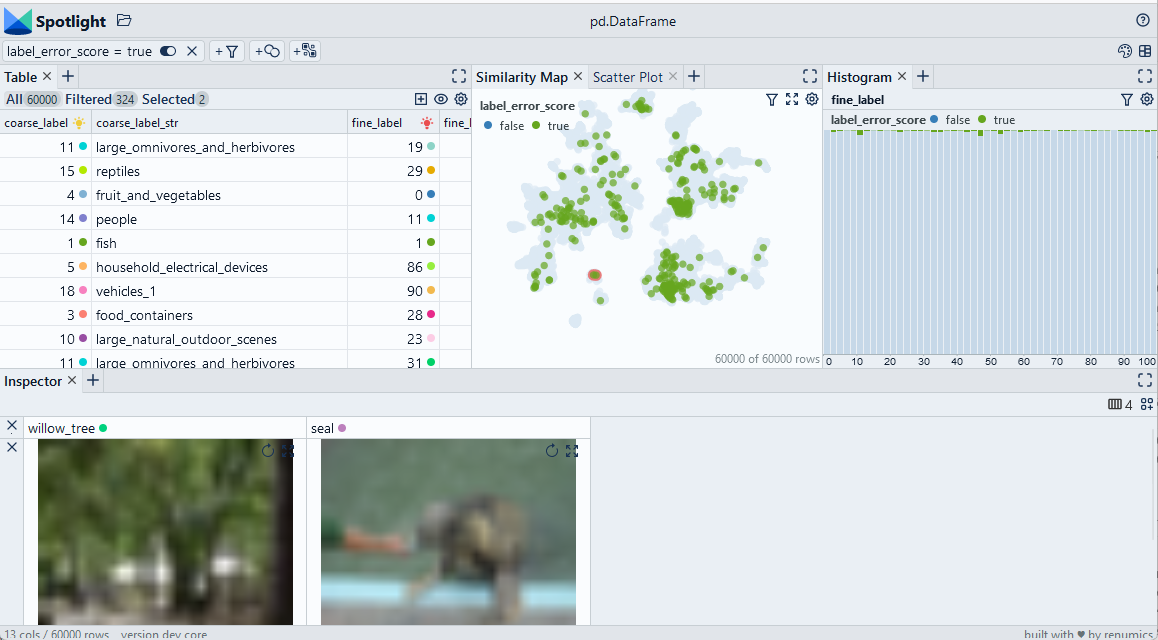The width and height of the screenshot is (1158, 640).
Task: Select the Table tab
Action: click(x=21, y=77)
